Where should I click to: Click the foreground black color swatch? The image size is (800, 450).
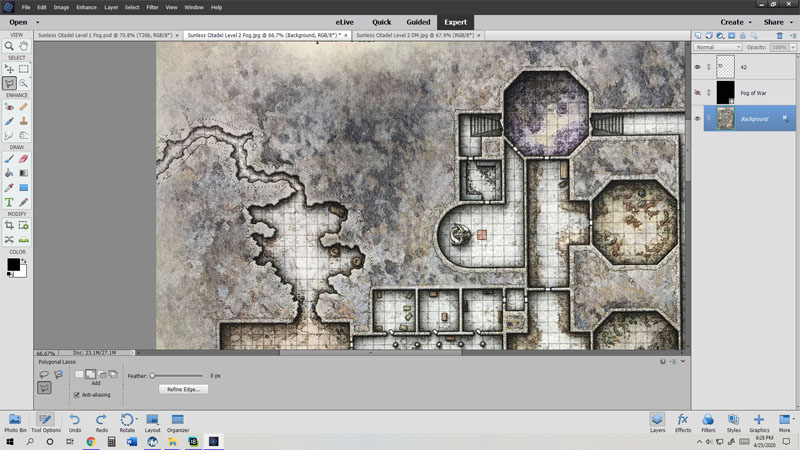[x=13, y=264]
